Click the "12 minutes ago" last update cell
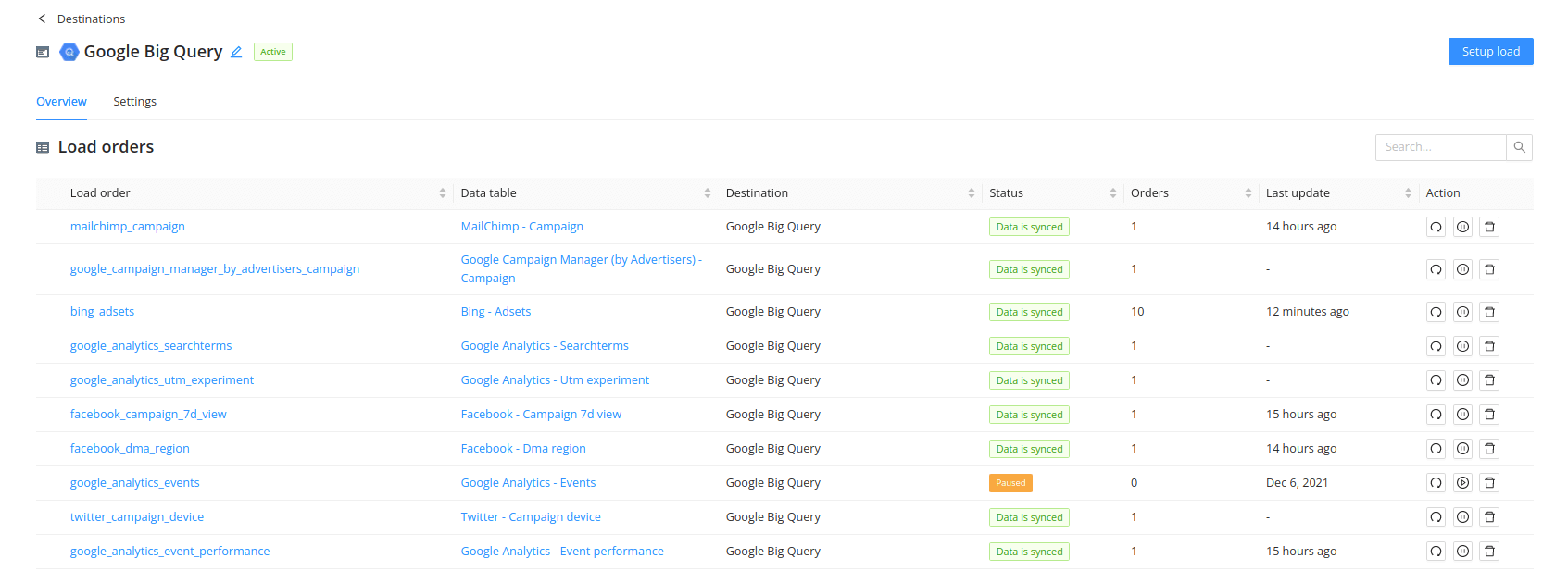Viewport: 1568px width, 571px height. pyautogui.click(x=1308, y=312)
